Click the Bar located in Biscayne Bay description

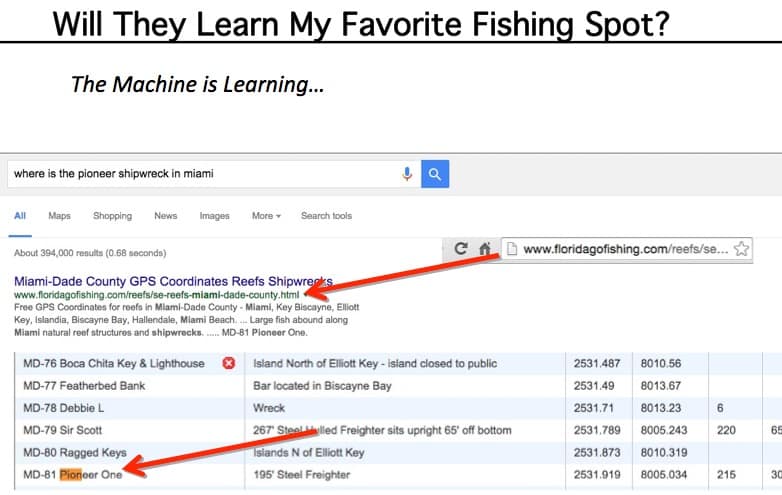tap(322, 386)
